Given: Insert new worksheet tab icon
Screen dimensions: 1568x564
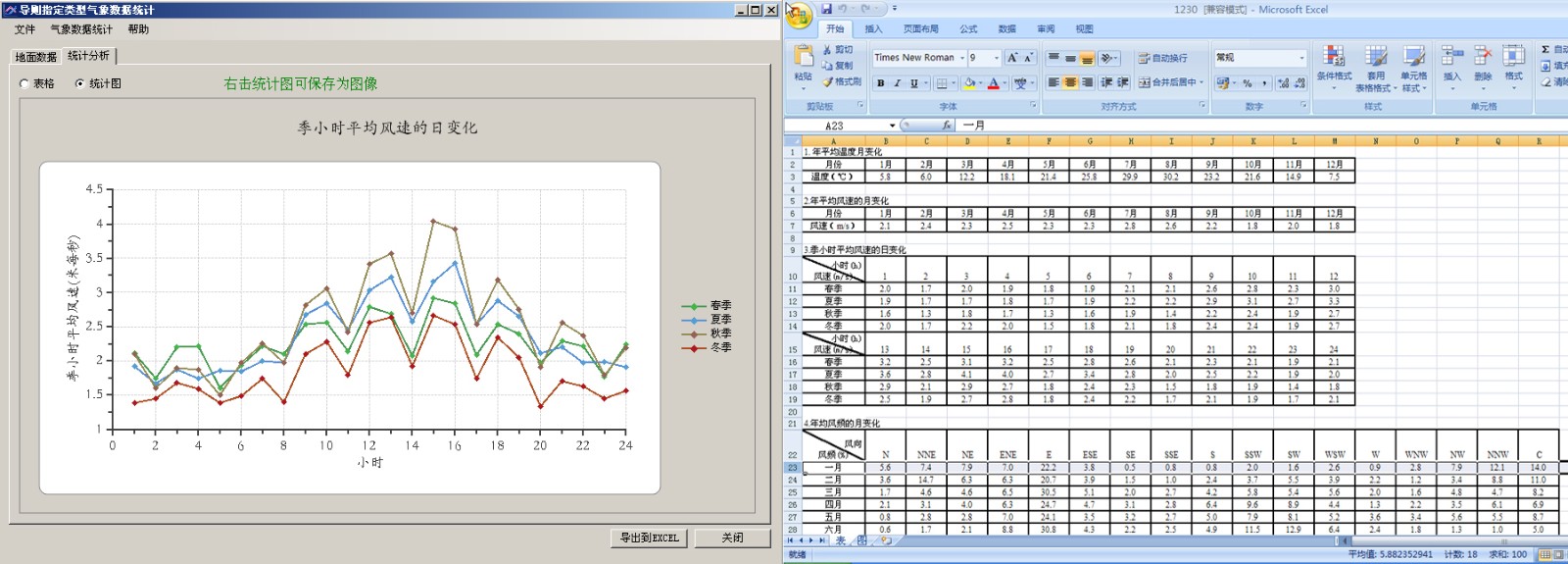Looking at the screenshot, I should [x=885, y=540].
